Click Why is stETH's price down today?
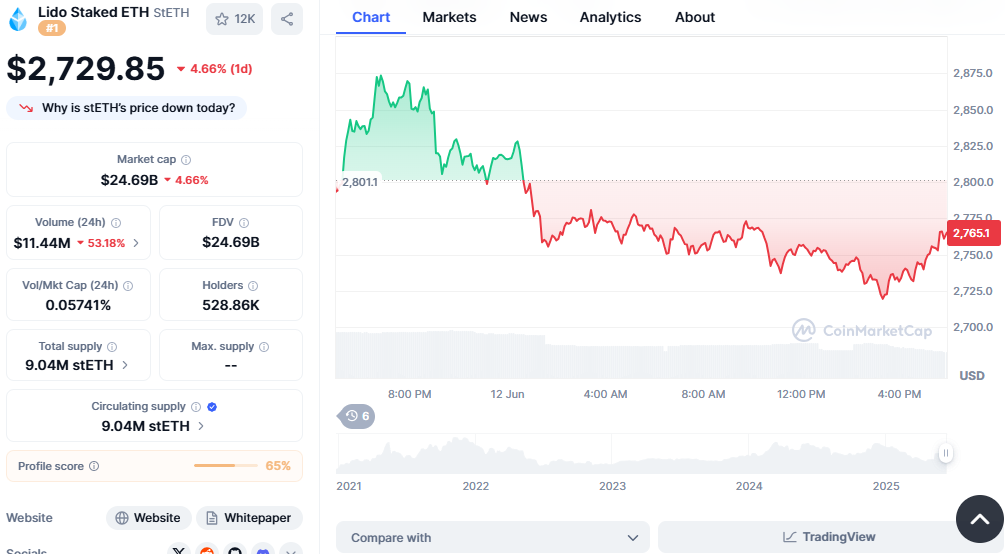The image size is (1005, 554). (x=126, y=108)
